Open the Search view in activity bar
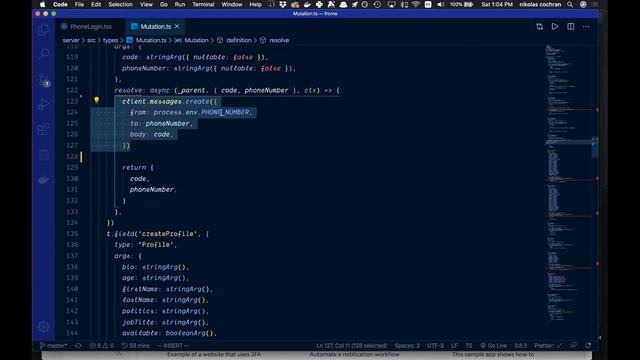The width and height of the screenshot is (640, 360). click(x=44, y=53)
